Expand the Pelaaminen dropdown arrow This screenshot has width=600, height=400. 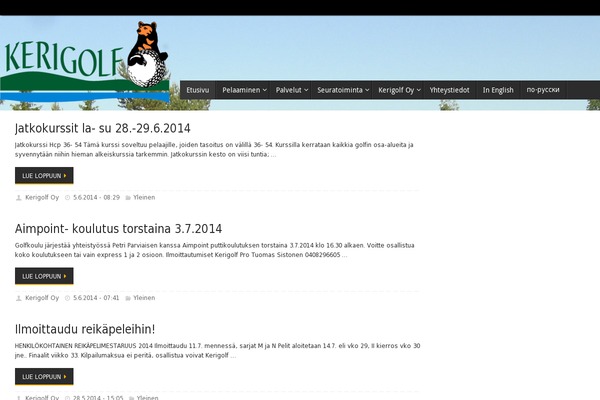pyautogui.click(x=264, y=90)
